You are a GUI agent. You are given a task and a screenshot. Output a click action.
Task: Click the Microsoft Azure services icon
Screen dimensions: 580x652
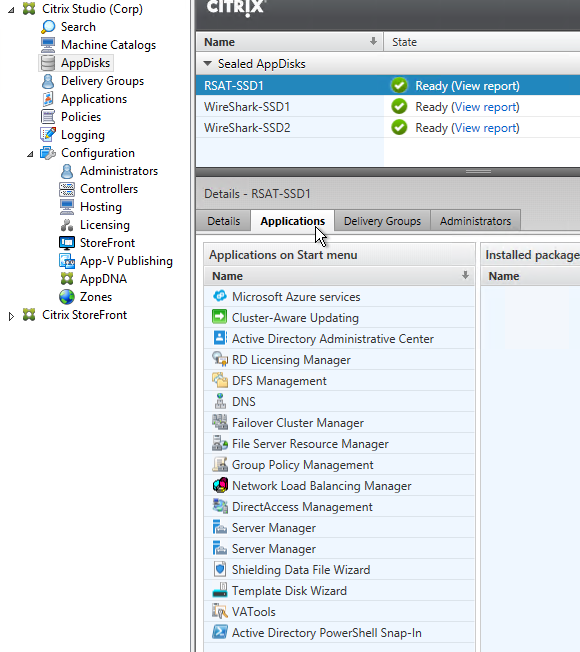point(220,296)
